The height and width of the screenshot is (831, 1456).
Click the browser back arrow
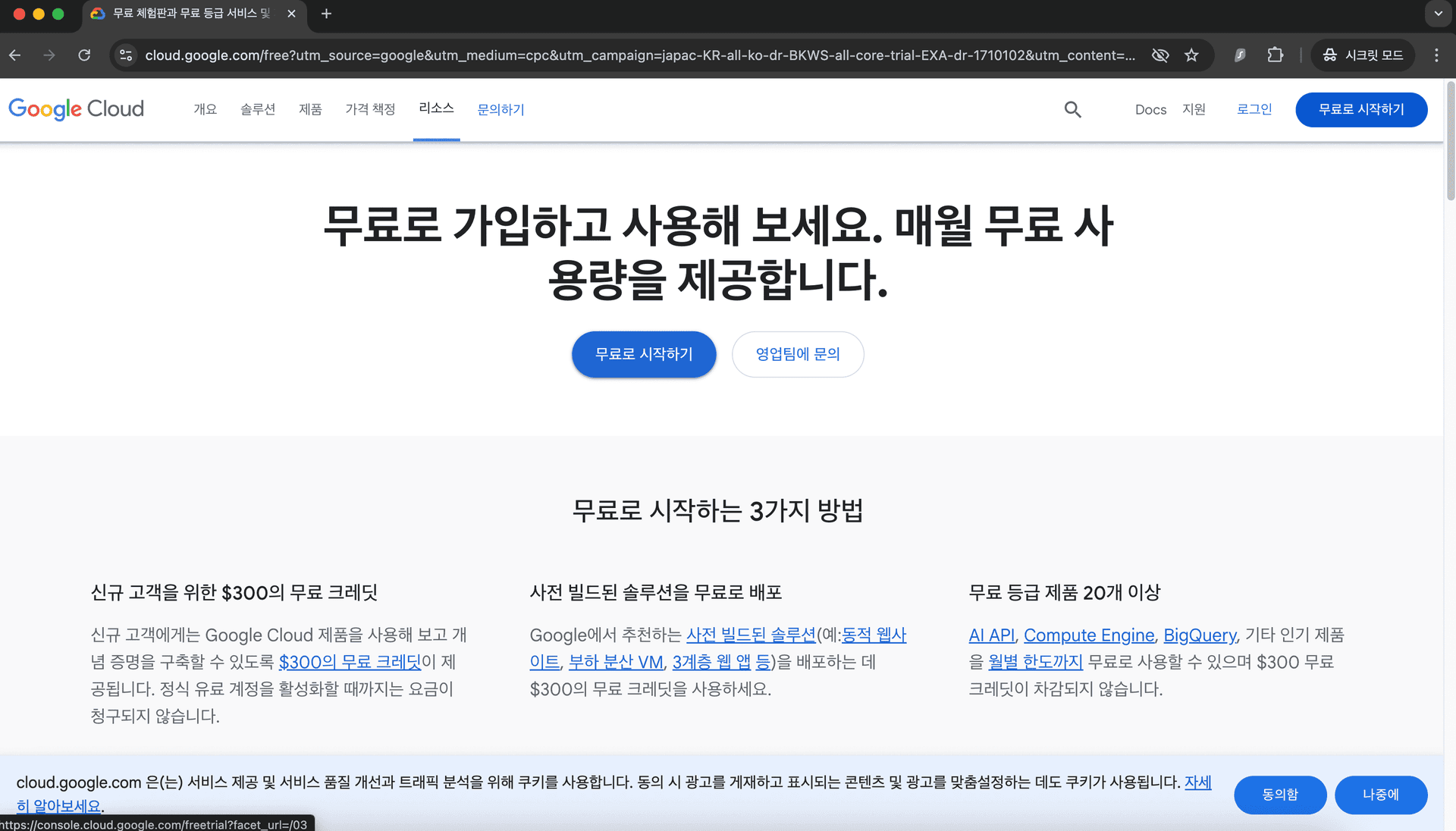pyautogui.click(x=15, y=55)
